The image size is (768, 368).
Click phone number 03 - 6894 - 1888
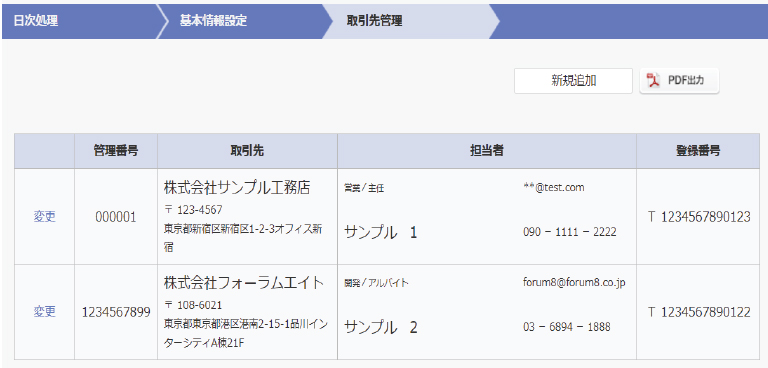pos(567,327)
